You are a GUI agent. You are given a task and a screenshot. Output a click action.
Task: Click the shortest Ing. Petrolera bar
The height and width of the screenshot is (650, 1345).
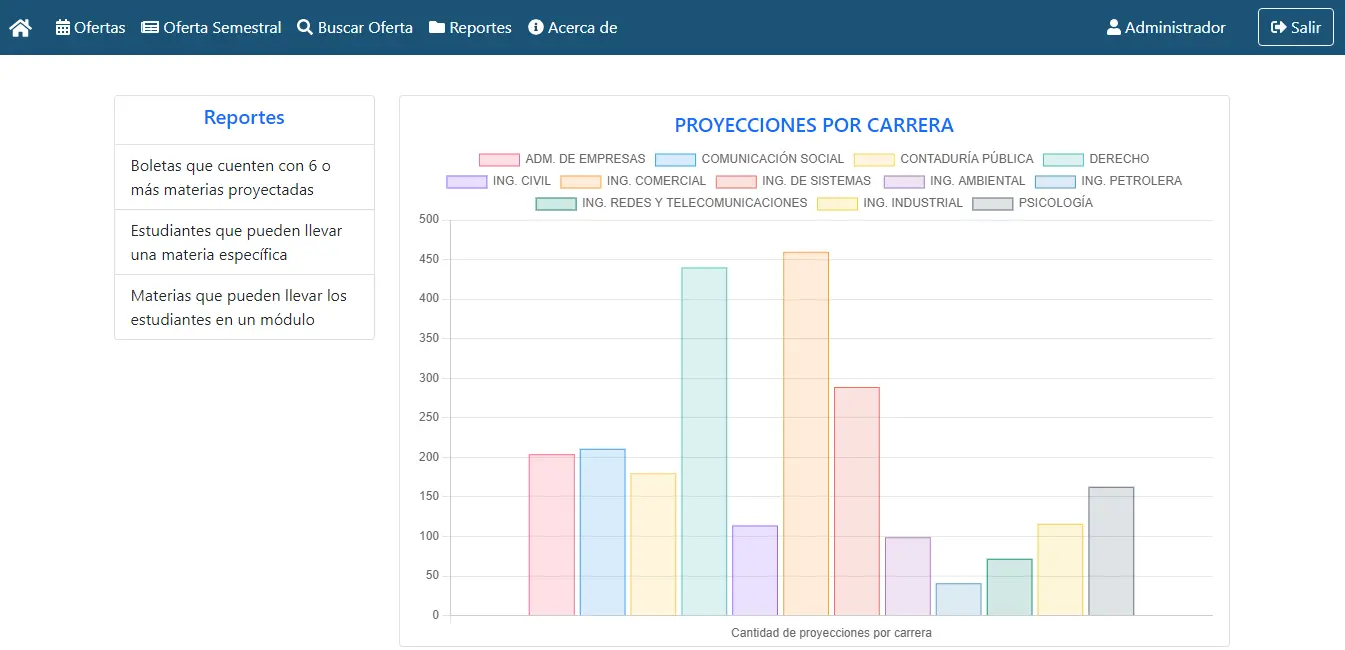tap(958, 599)
